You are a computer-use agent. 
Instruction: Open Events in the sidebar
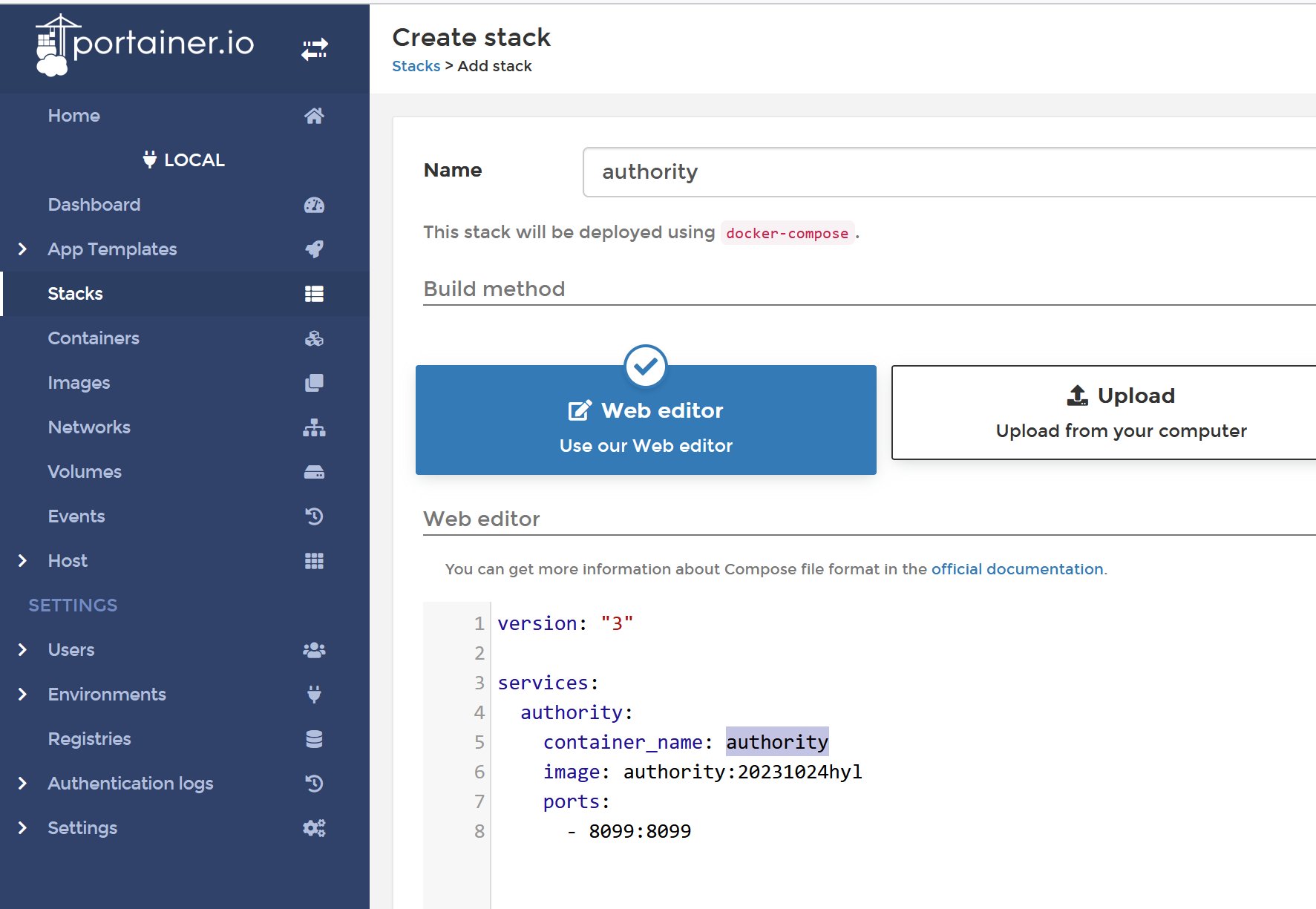(185, 516)
